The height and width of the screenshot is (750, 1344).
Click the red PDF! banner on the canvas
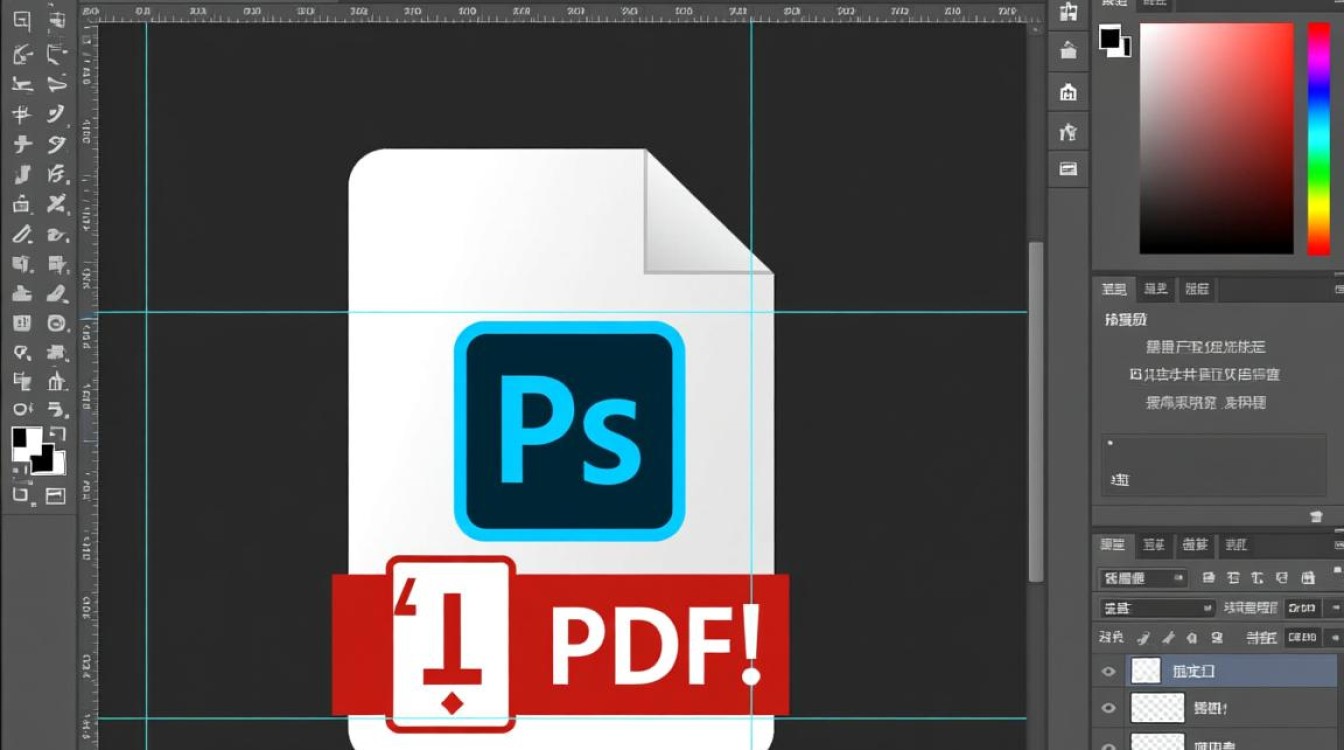point(560,645)
